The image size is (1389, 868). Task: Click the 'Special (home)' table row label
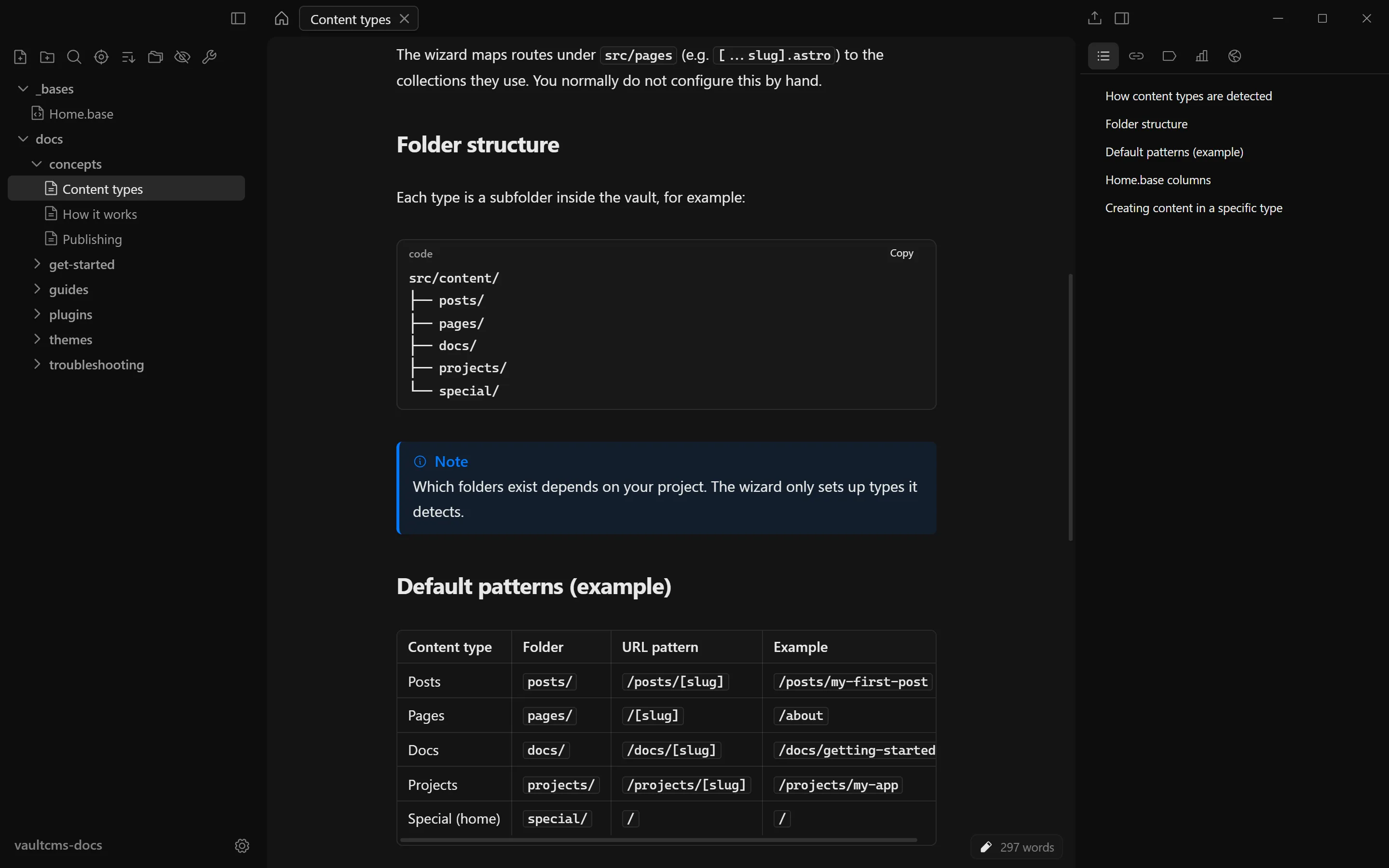(x=453, y=819)
